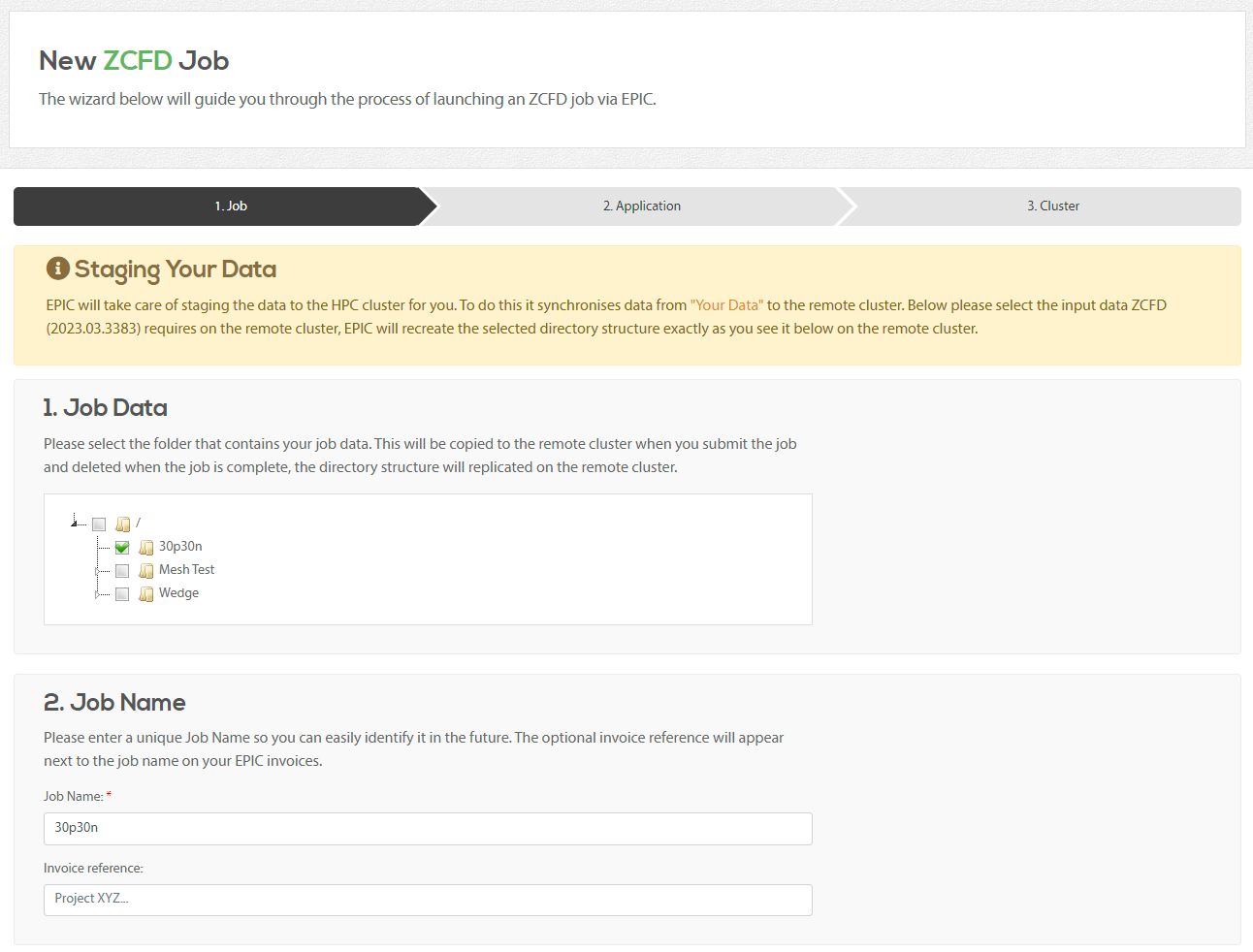The height and width of the screenshot is (952, 1253).
Task: Go to the 2. Application wizard step
Action: (641, 206)
